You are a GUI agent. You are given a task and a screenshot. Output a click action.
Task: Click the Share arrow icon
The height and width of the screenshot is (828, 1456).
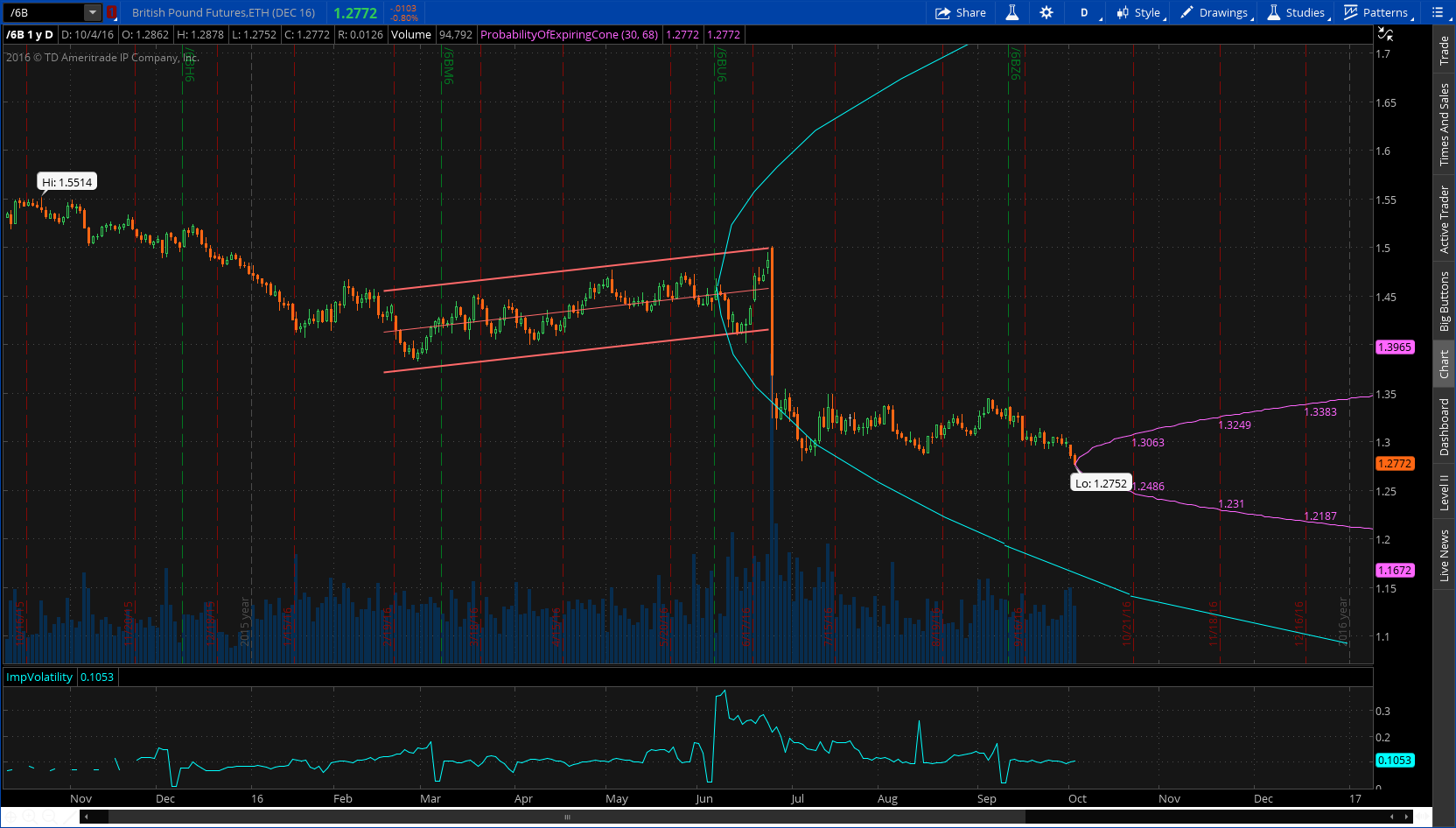click(x=942, y=12)
